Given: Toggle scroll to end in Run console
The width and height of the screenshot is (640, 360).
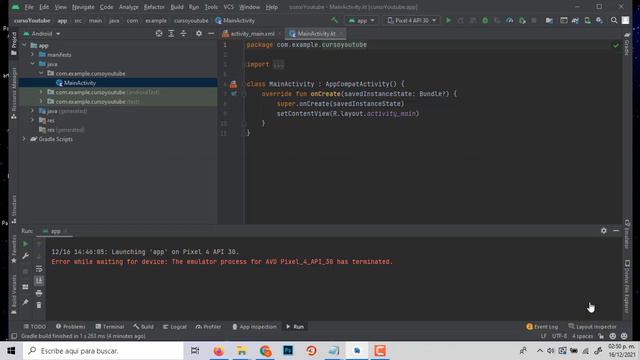Looking at the screenshot, I should pos(39,280).
